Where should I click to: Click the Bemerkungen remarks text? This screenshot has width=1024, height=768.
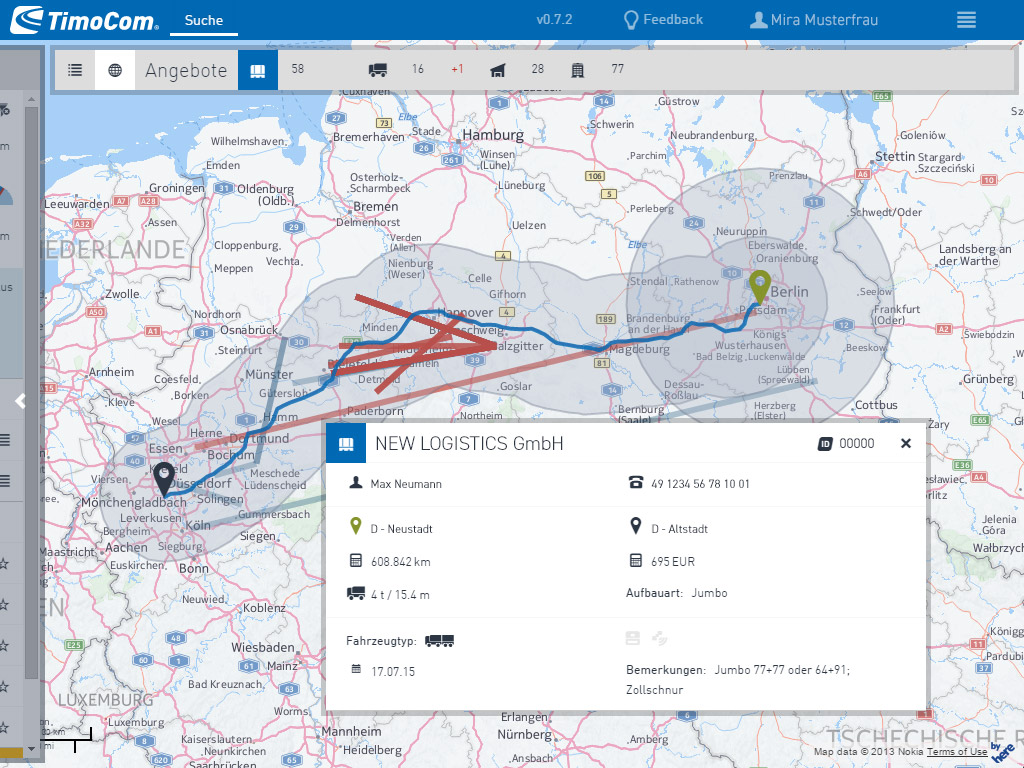[738, 679]
